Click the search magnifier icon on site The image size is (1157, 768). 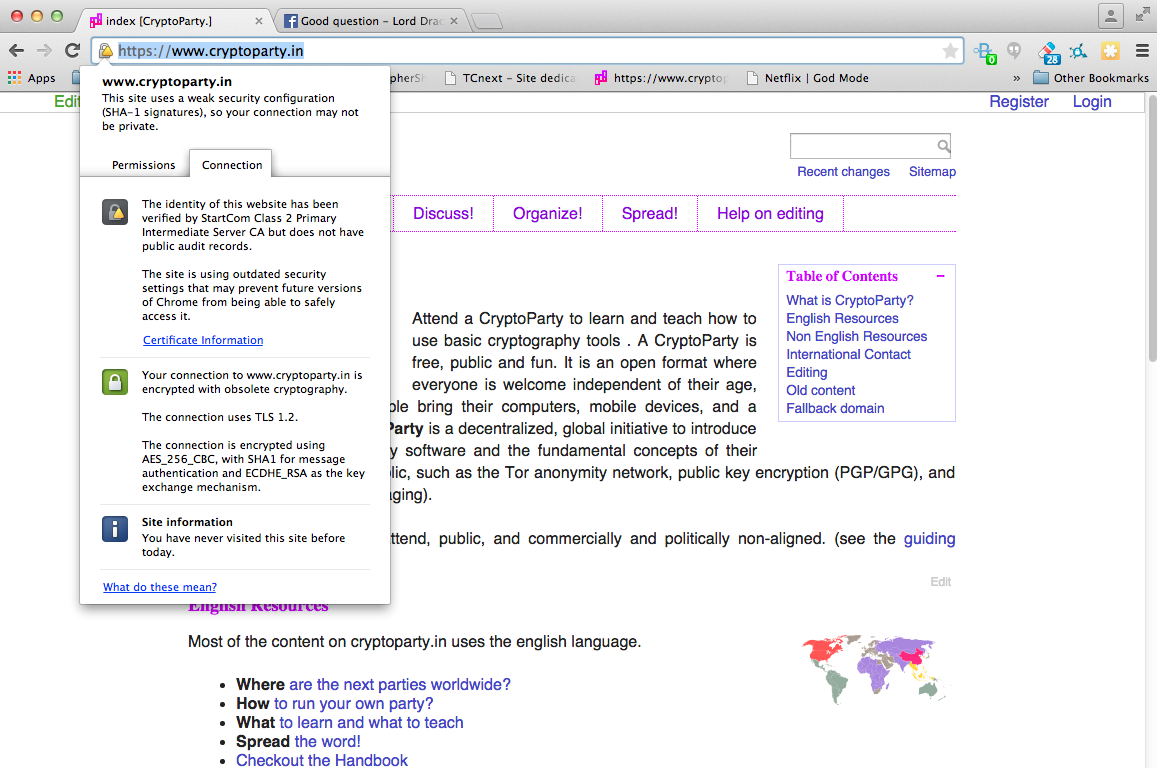tap(944, 146)
